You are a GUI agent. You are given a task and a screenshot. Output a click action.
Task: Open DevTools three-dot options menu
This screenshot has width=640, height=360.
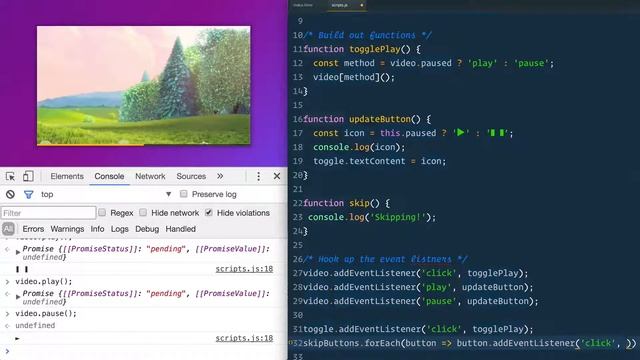tap(258, 176)
